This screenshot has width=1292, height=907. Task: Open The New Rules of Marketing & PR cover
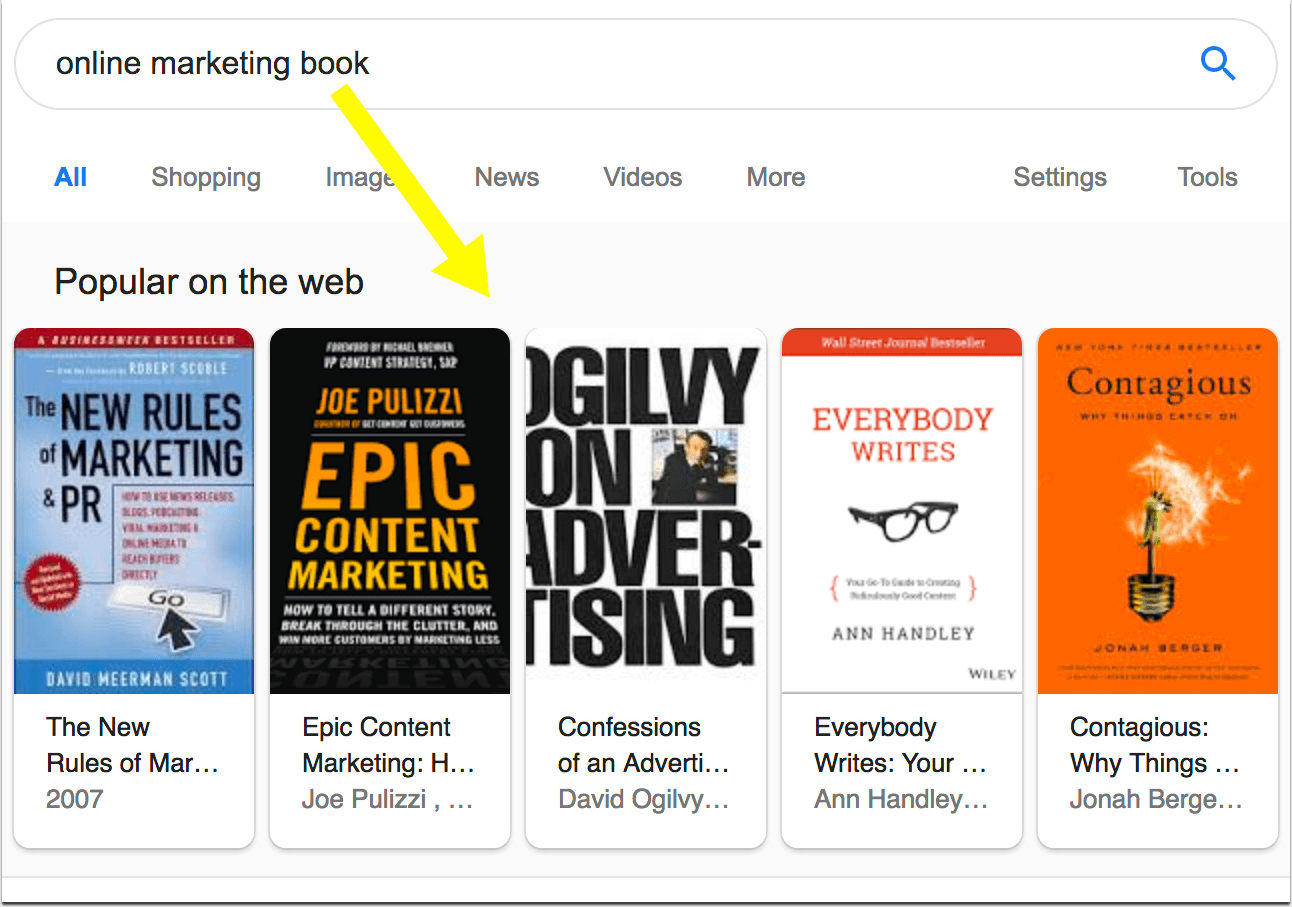click(x=134, y=511)
